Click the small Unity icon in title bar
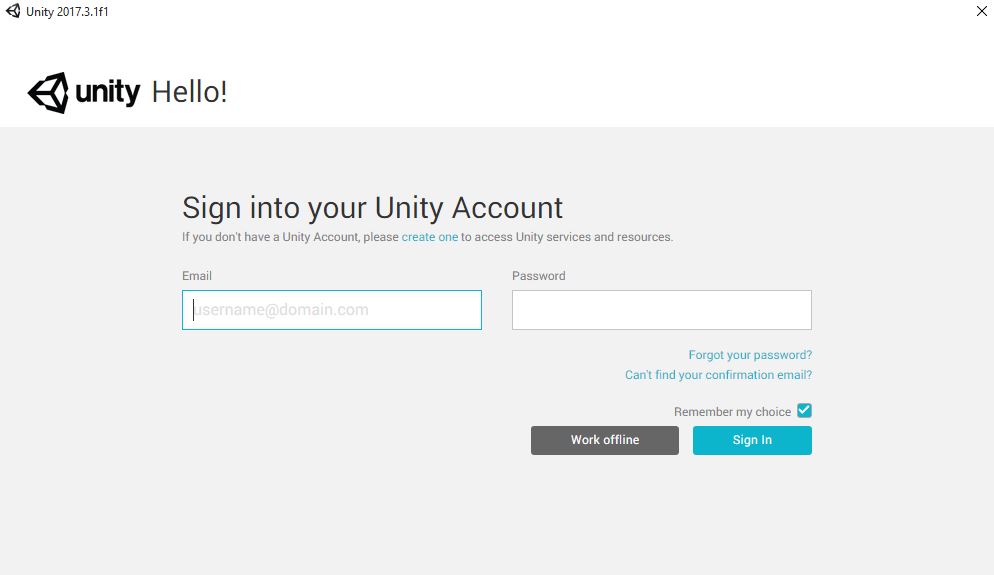 [x=13, y=11]
